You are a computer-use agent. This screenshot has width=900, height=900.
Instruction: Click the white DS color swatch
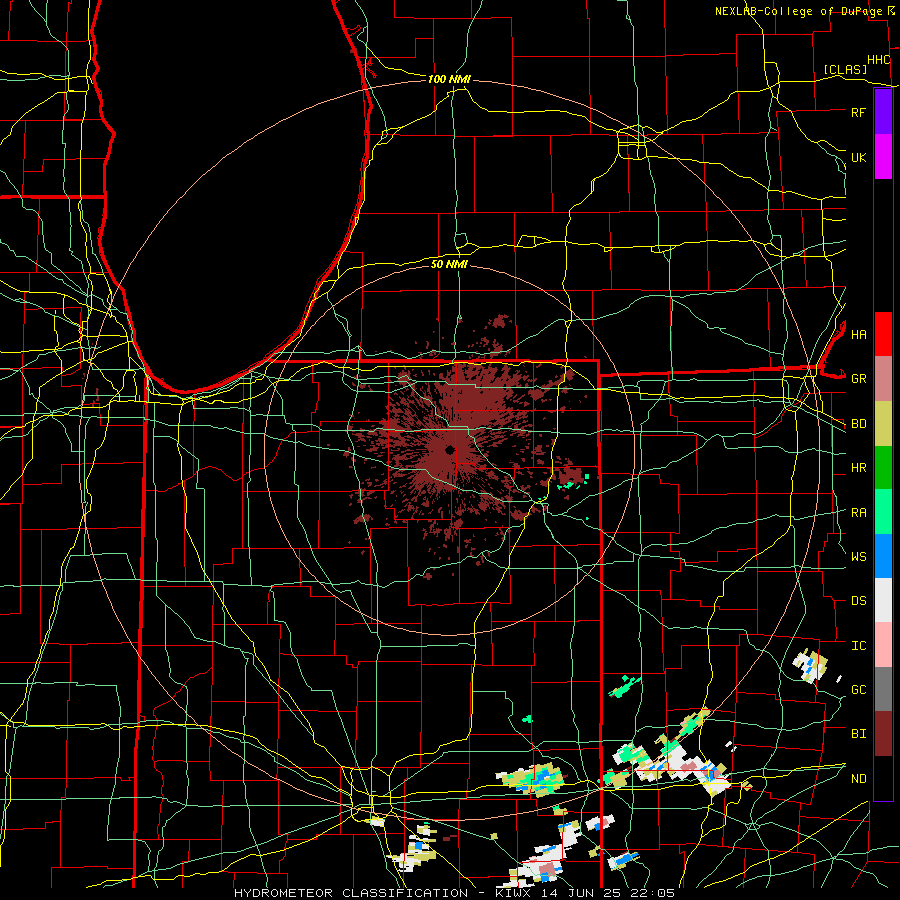[x=883, y=600]
